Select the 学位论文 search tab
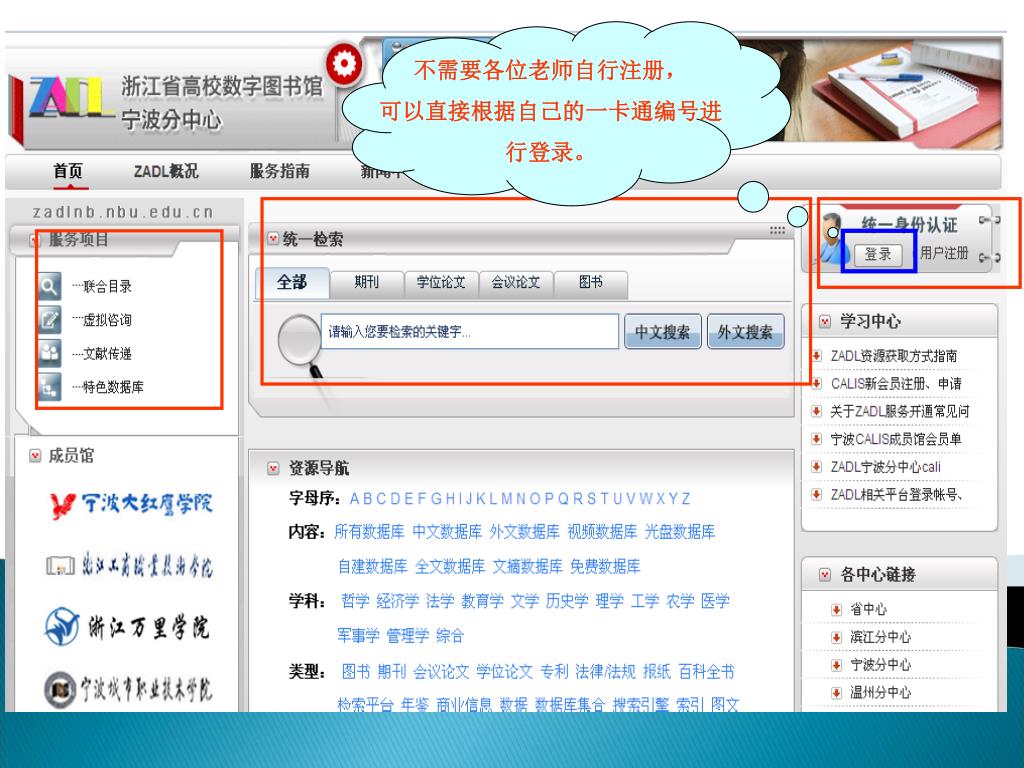The height and width of the screenshot is (768, 1024). point(441,283)
